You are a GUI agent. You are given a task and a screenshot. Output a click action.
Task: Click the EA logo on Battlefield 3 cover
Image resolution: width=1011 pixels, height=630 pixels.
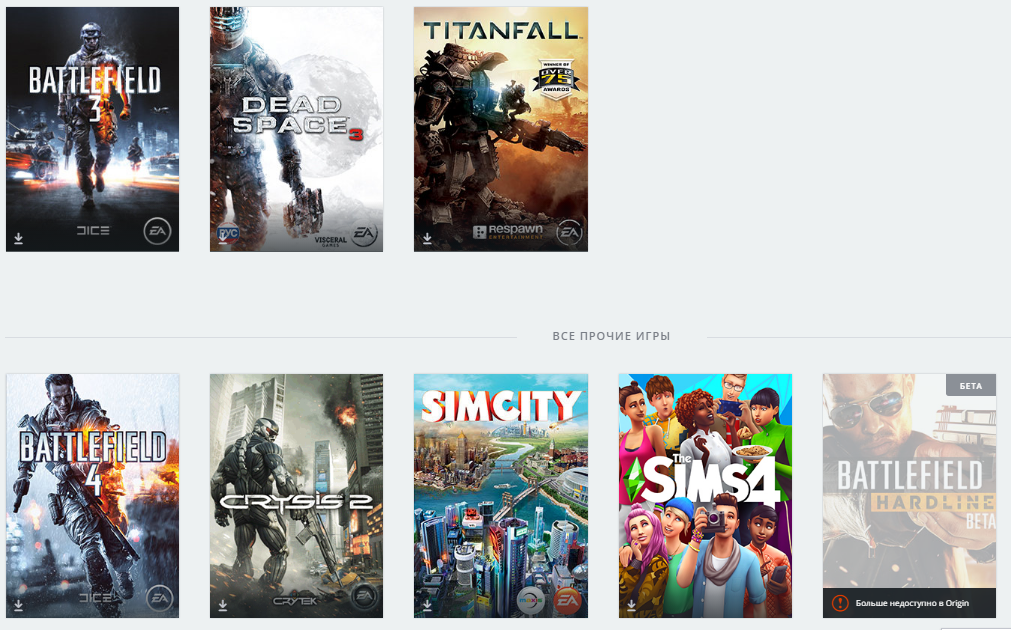pos(157,231)
